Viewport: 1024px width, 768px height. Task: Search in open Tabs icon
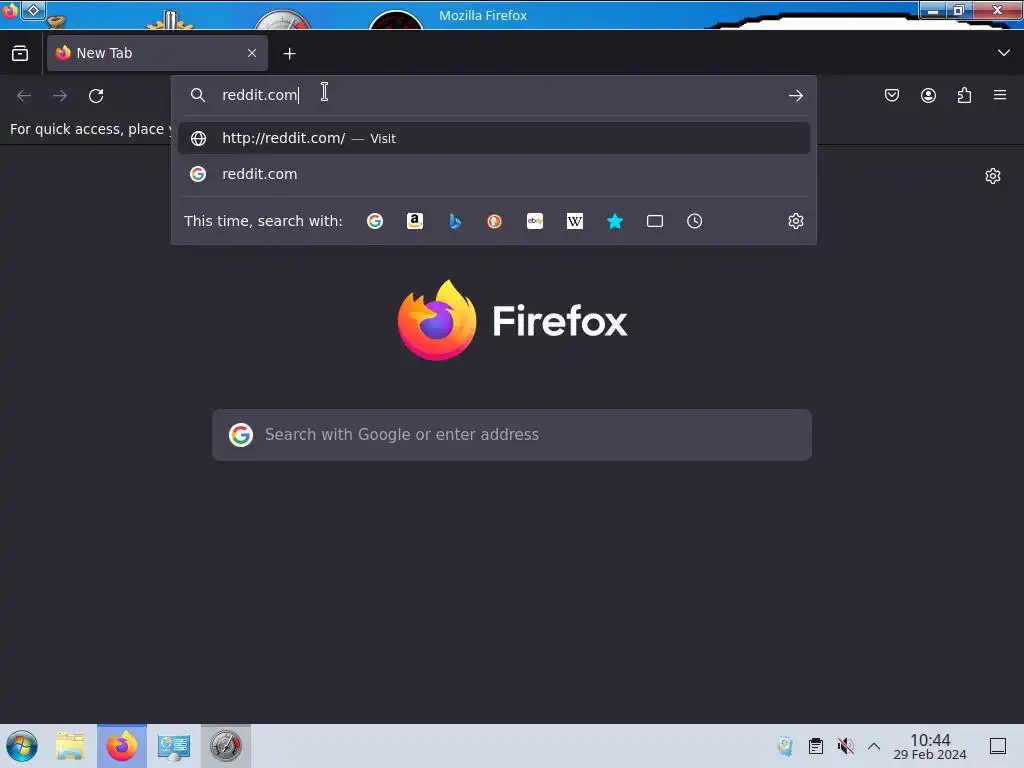(x=654, y=221)
